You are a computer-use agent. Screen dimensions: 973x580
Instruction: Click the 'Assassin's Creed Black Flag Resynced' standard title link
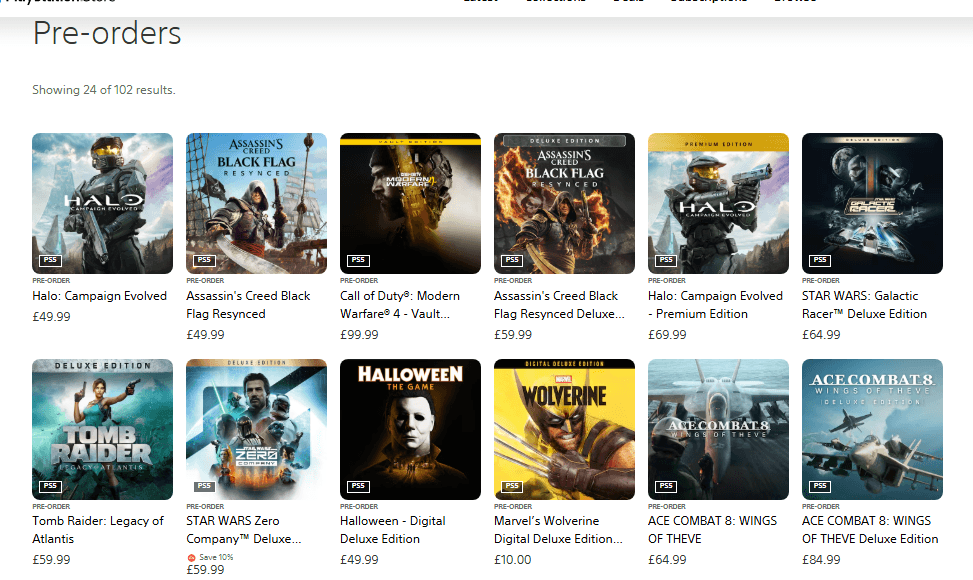click(248, 305)
